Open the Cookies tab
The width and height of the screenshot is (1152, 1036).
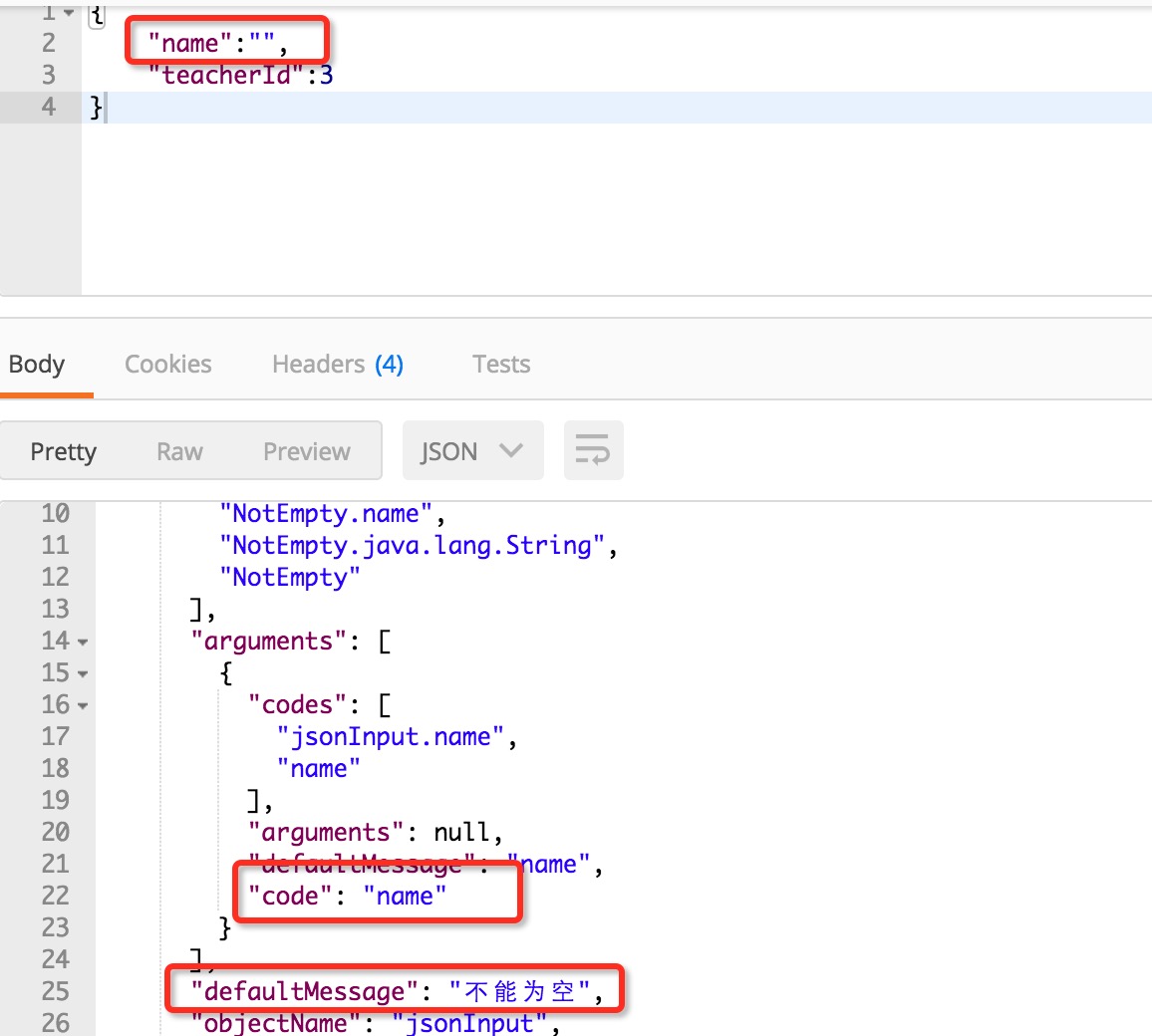167,365
